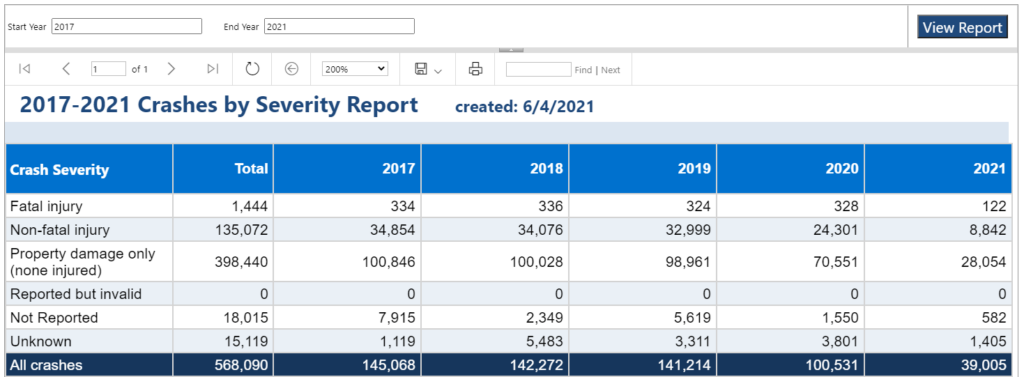Click the Next search result link
1024x377 pixels.
[611, 70]
